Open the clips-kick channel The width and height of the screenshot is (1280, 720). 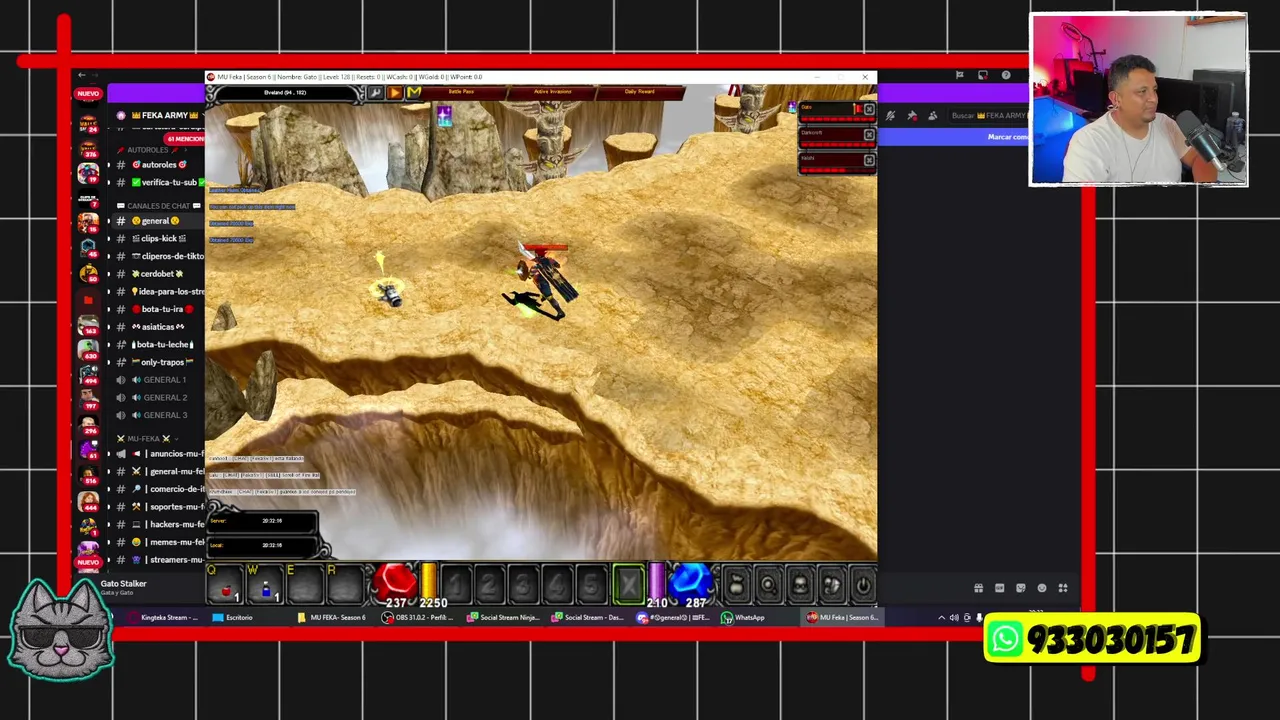160,239
